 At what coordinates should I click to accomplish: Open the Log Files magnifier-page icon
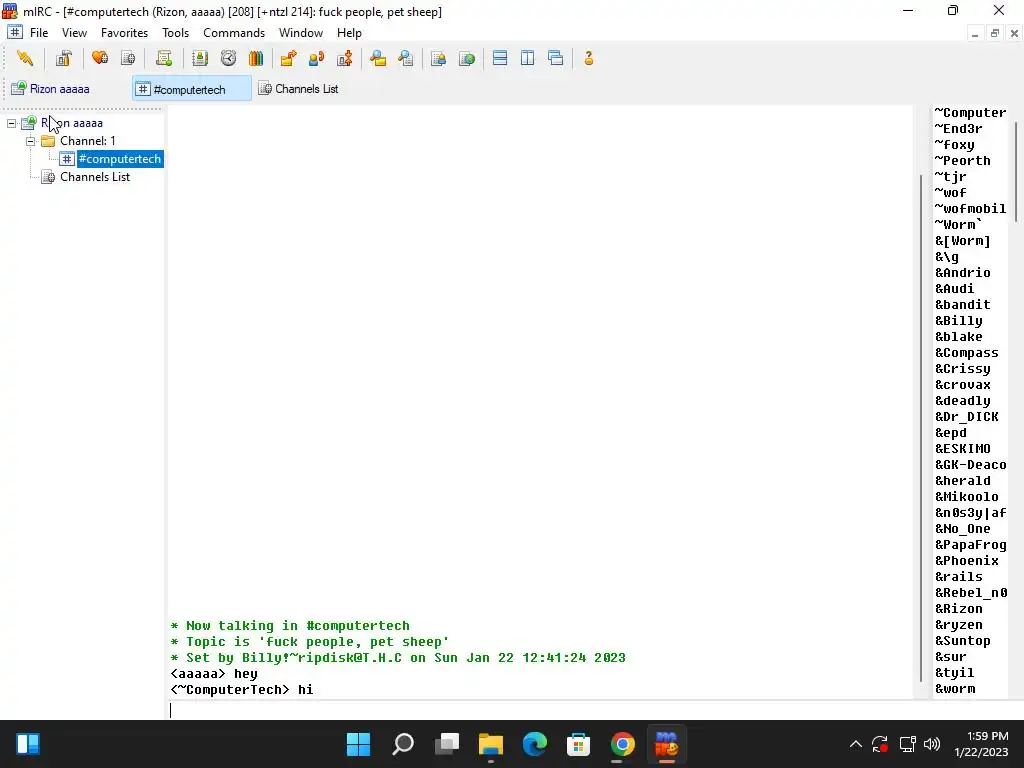(406, 58)
